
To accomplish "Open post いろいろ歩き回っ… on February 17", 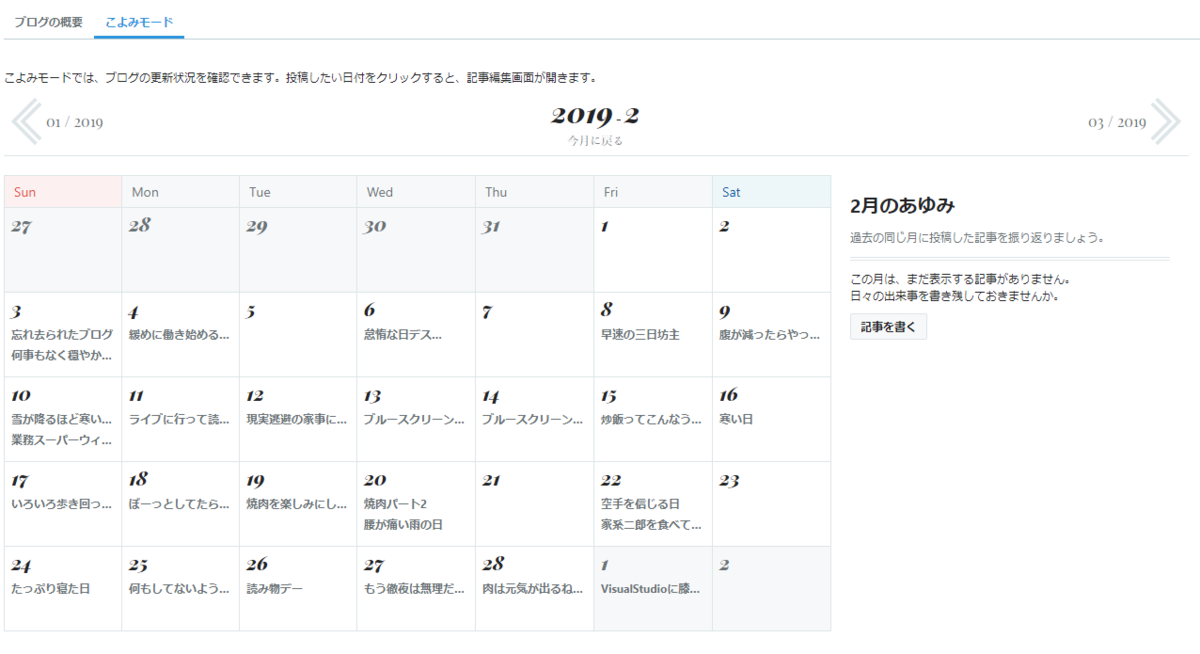I will (62, 504).
